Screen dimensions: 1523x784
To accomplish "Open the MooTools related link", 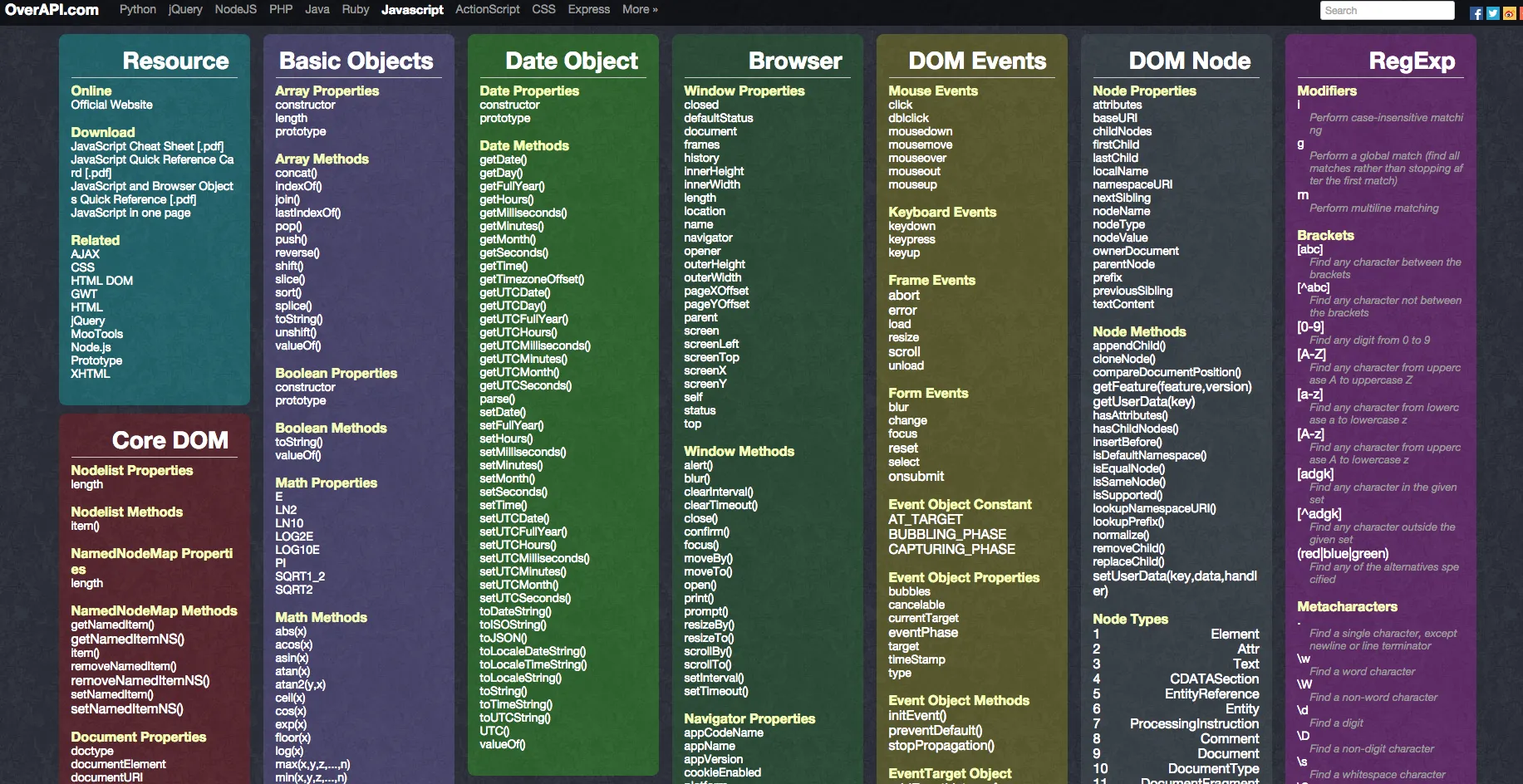I will tap(97, 334).
